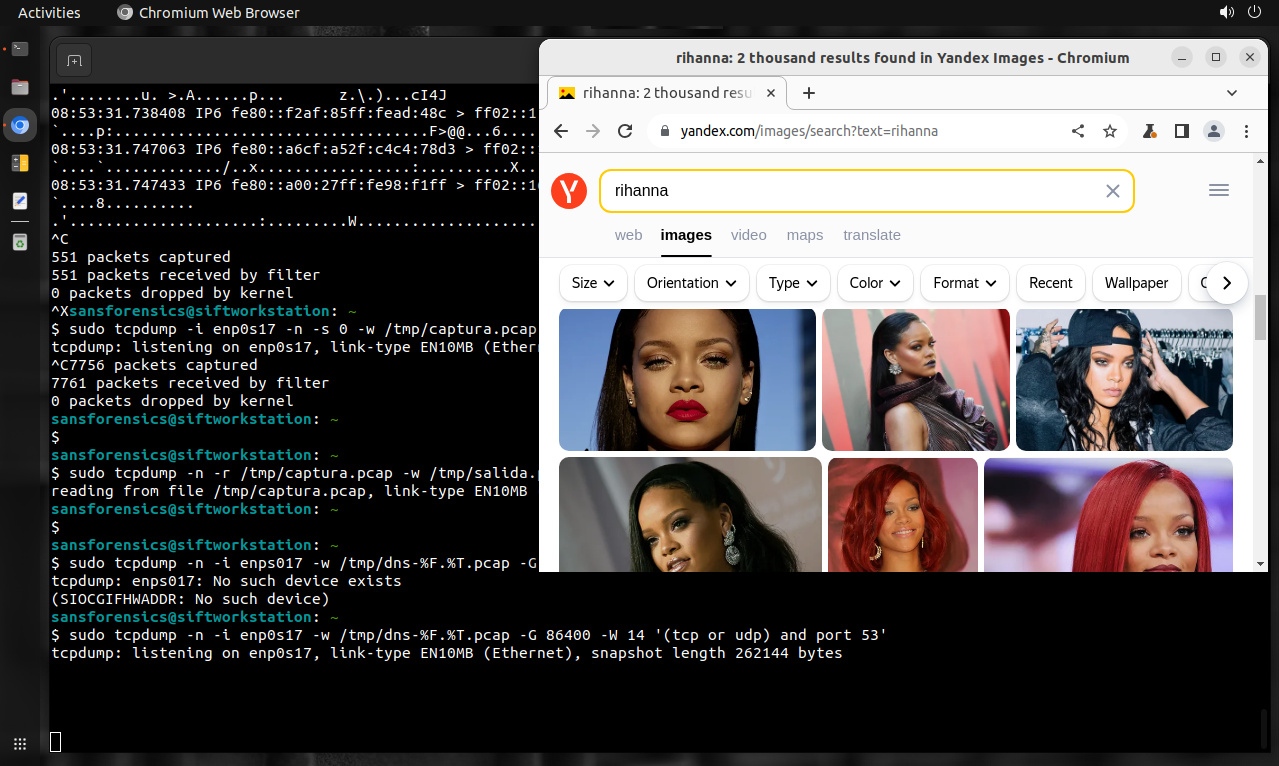The width and height of the screenshot is (1279, 766).
Task: Filter by Recent images
Action: coord(1050,283)
